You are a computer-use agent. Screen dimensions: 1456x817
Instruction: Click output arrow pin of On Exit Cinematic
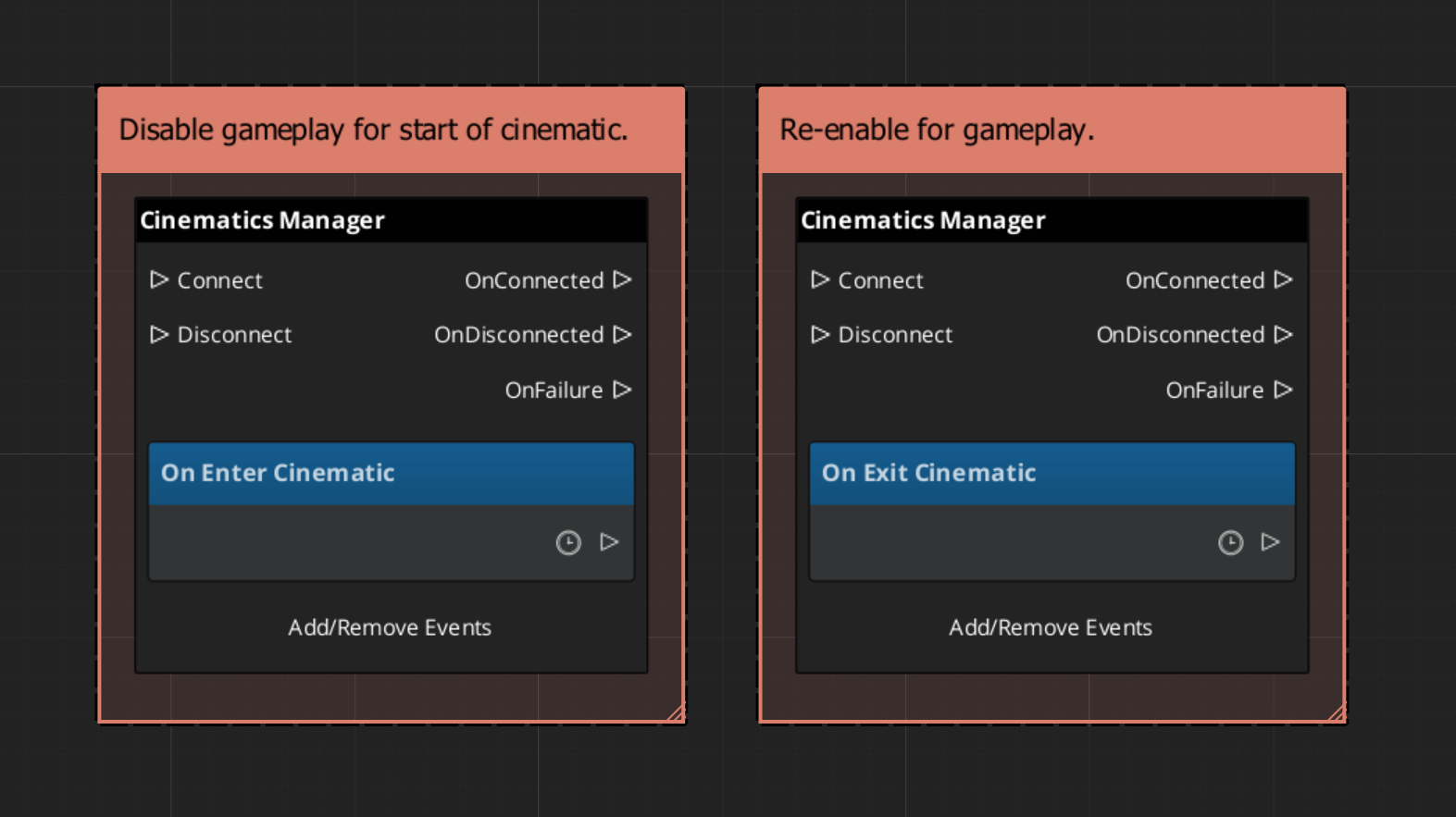1270,542
